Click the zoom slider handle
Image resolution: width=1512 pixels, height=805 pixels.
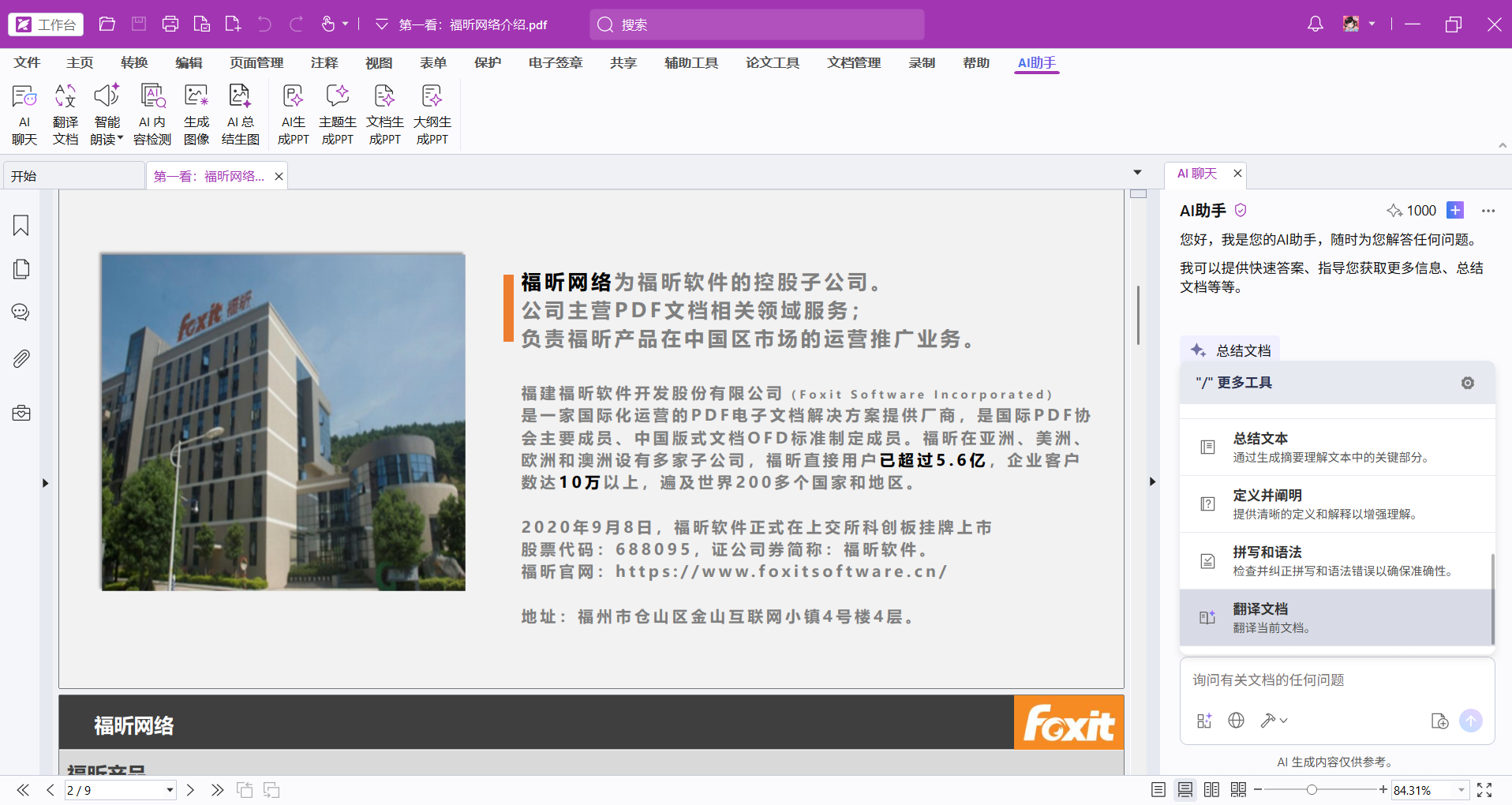pyautogui.click(x=1312, y=789)
